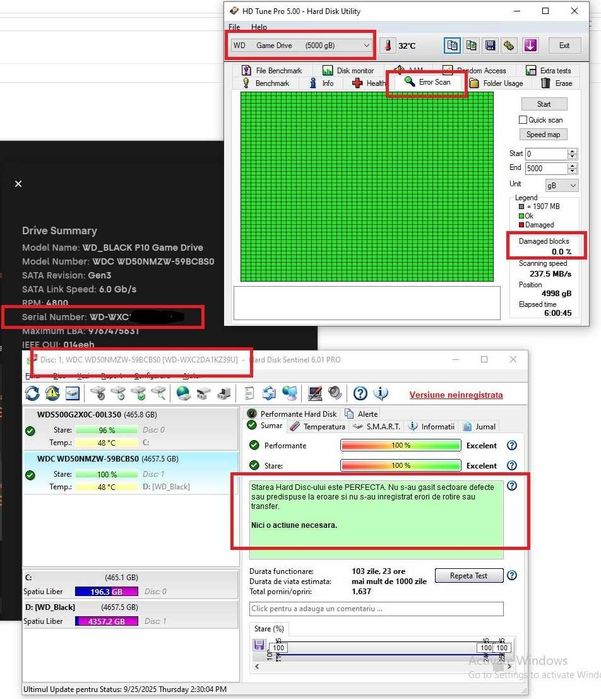Open the Help menu in HD Tune

click(259, 27)
